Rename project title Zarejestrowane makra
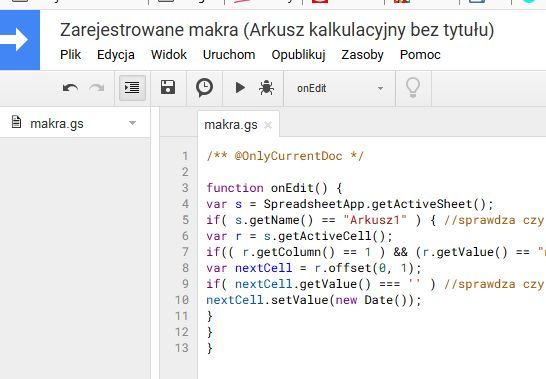Viewport: 546px width, 379px height. pyautogui.click(x=277, y=30)
